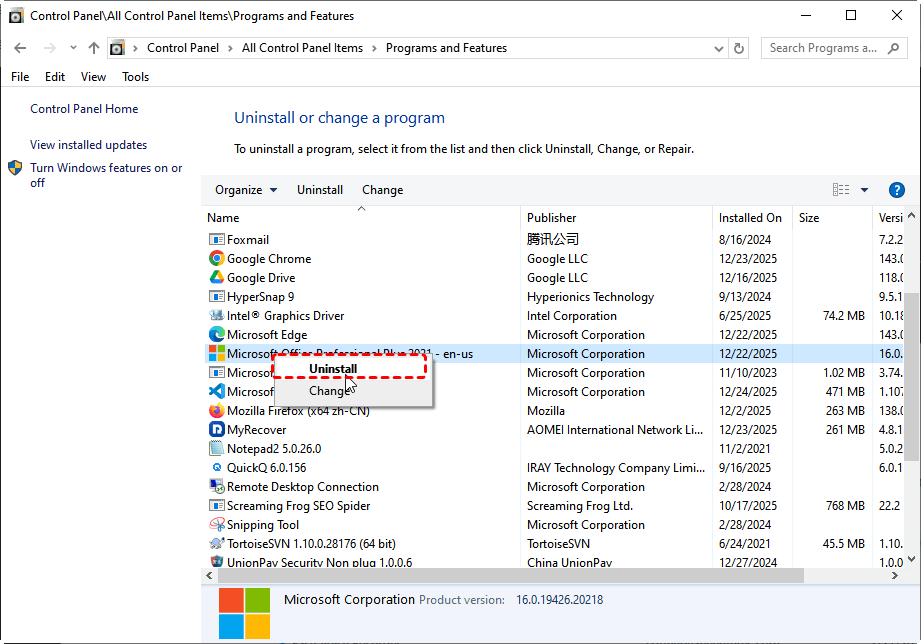Image resolution: width=921 pixels, height=644 pixels.
Task: Click the Mozilla Firefox icon
Action: [216, 411]
